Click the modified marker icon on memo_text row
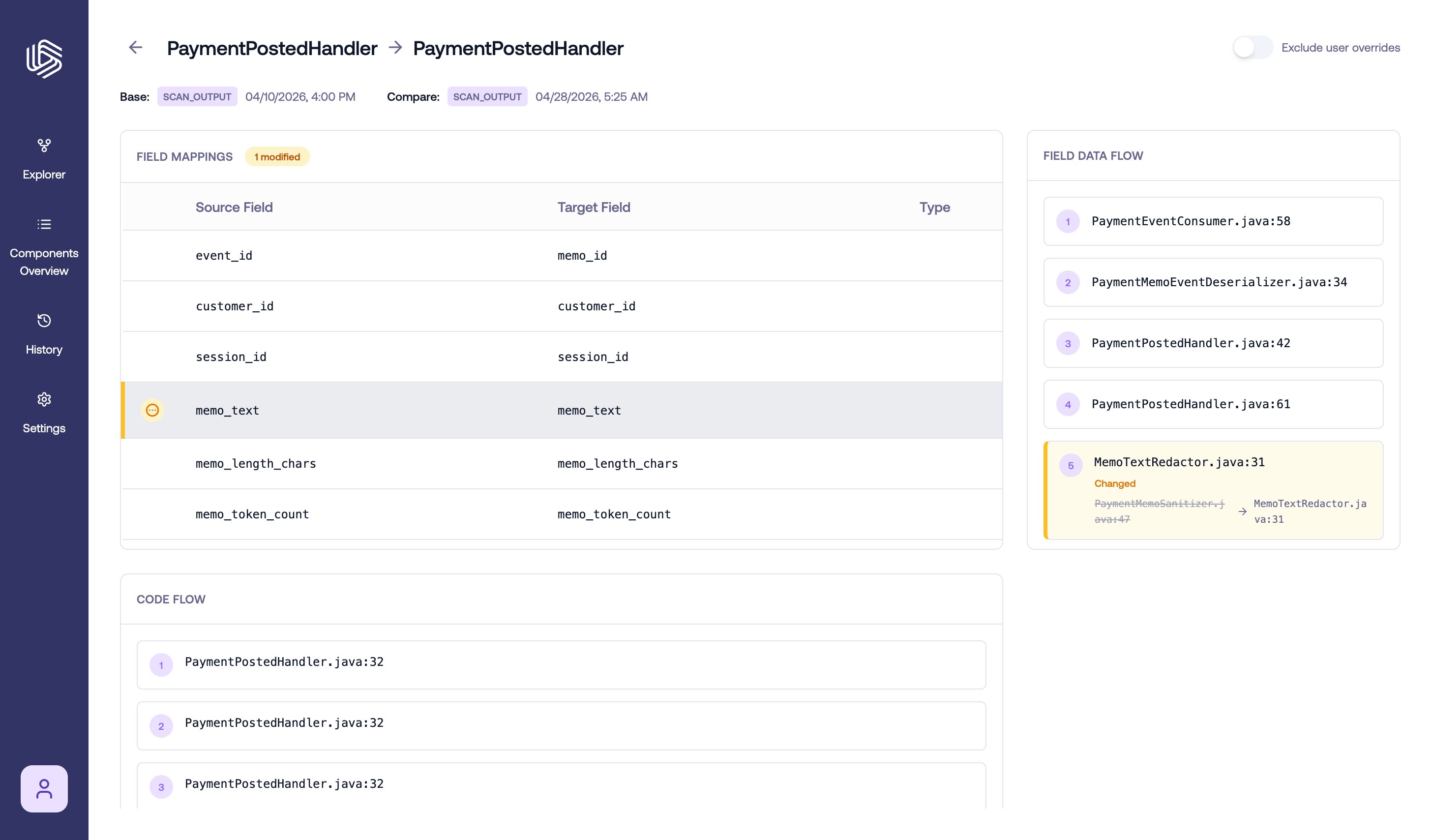This screenshot has height=840, width=1432. coord(152,410)
